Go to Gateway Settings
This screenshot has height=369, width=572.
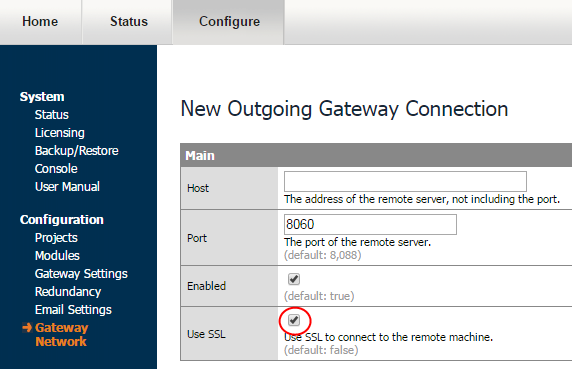(81, 274)
